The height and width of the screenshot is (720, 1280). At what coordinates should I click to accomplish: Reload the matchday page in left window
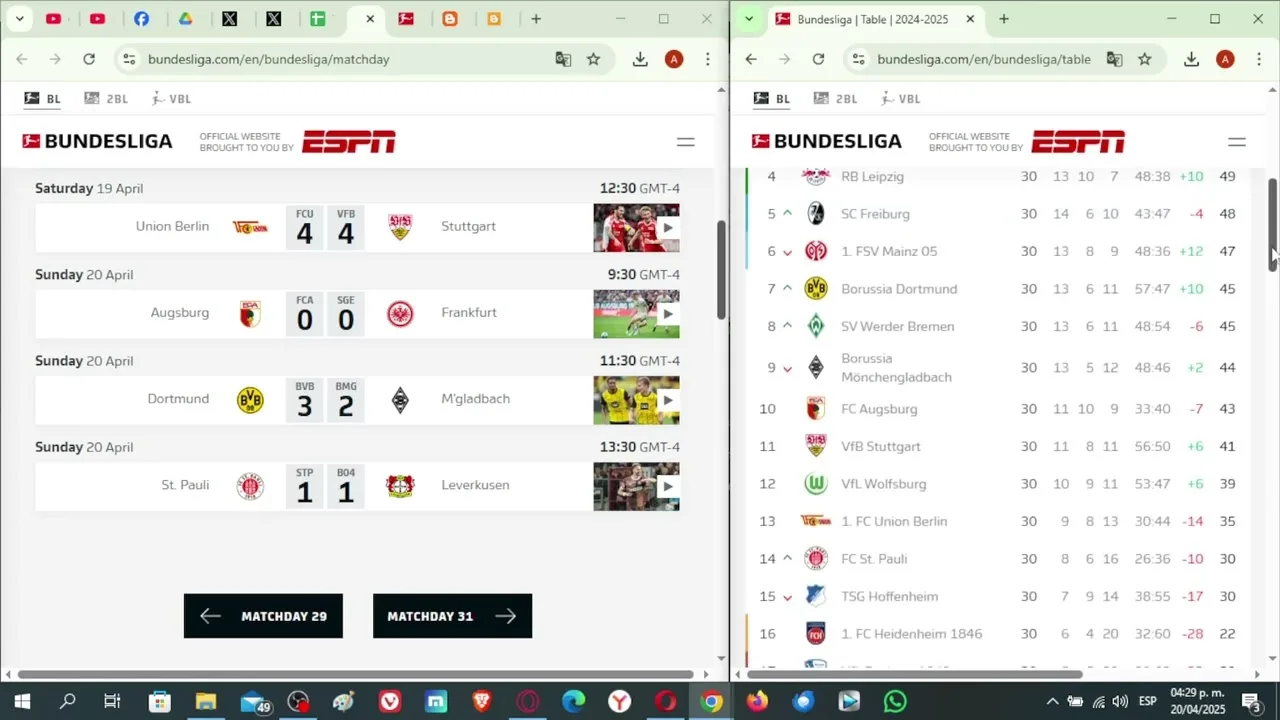[x=89, y=59]
